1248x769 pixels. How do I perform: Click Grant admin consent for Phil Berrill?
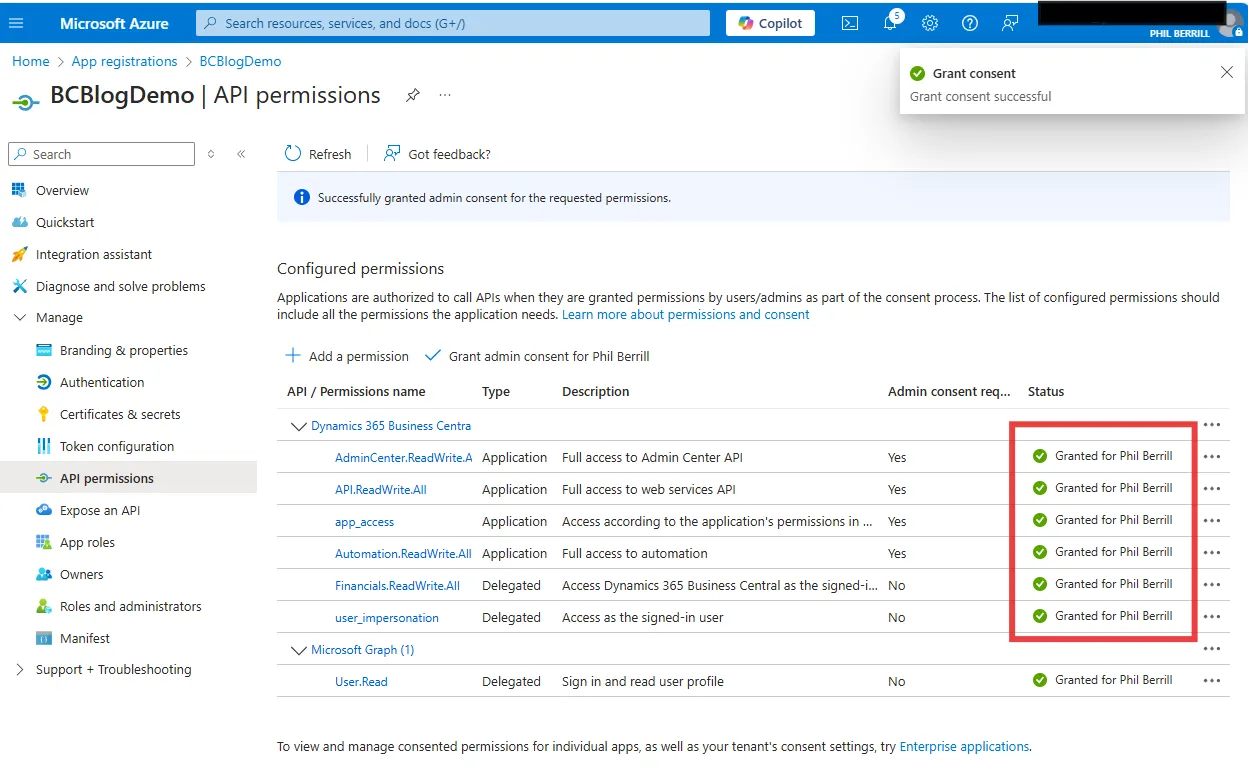tap(538, 356)
